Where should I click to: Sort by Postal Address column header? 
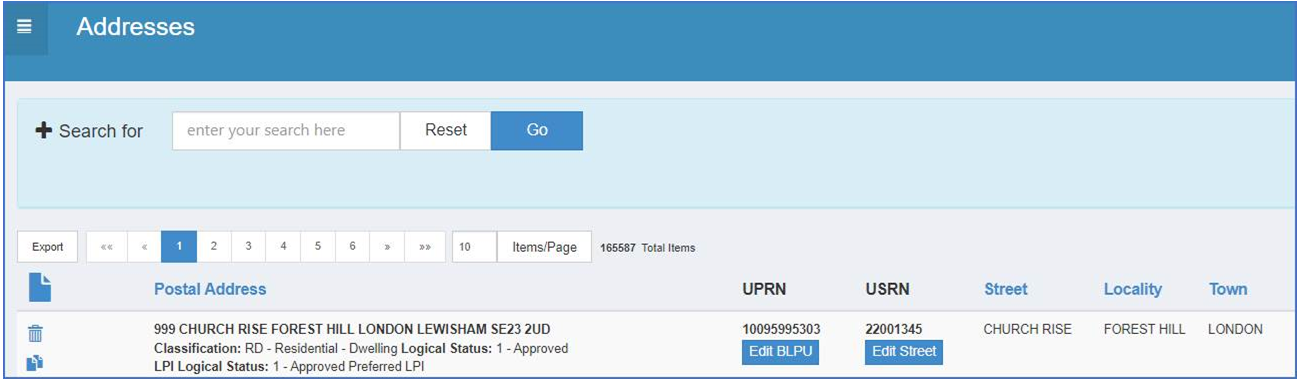click(x=210, y=289)
